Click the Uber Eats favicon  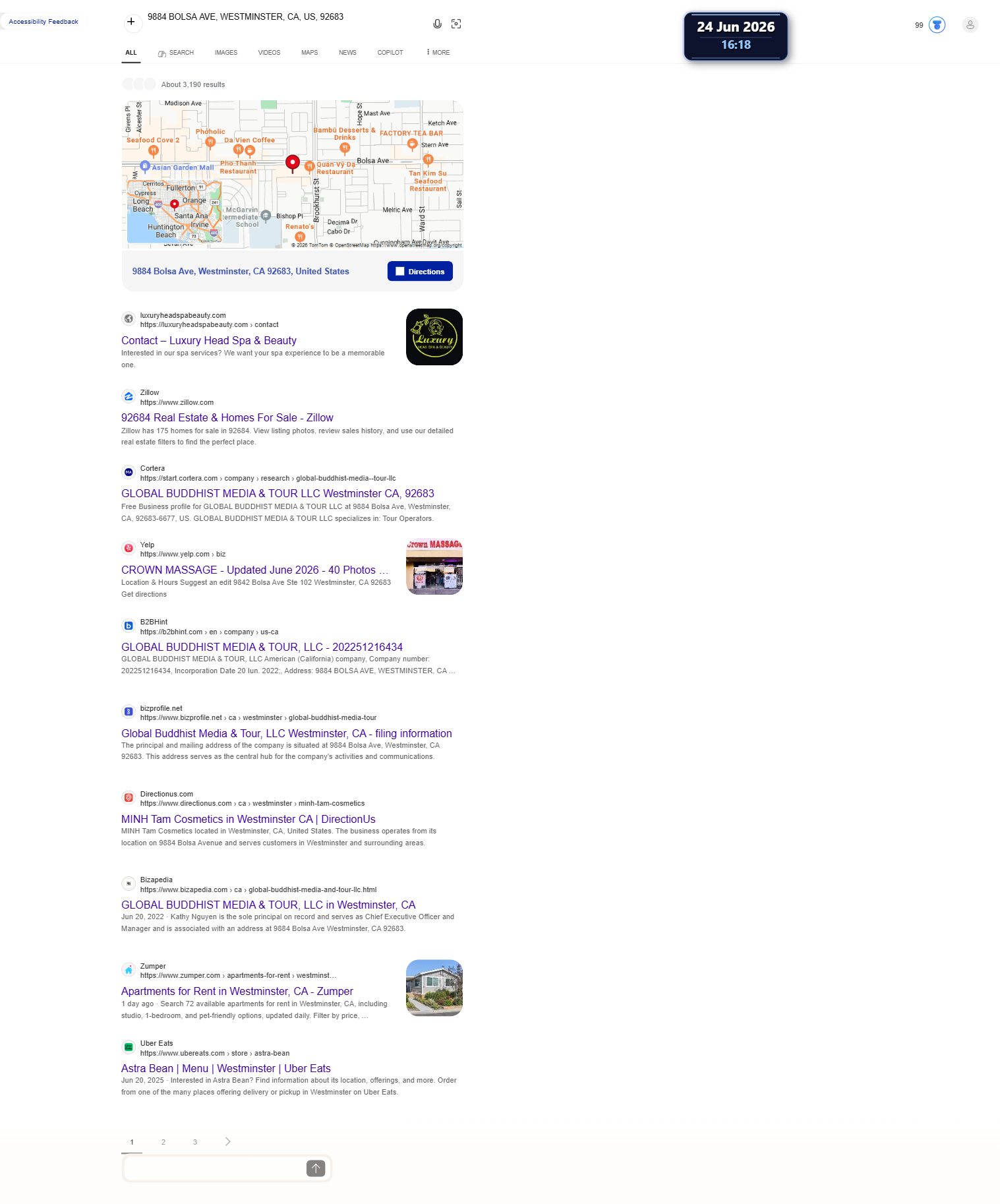(129, 1047)
